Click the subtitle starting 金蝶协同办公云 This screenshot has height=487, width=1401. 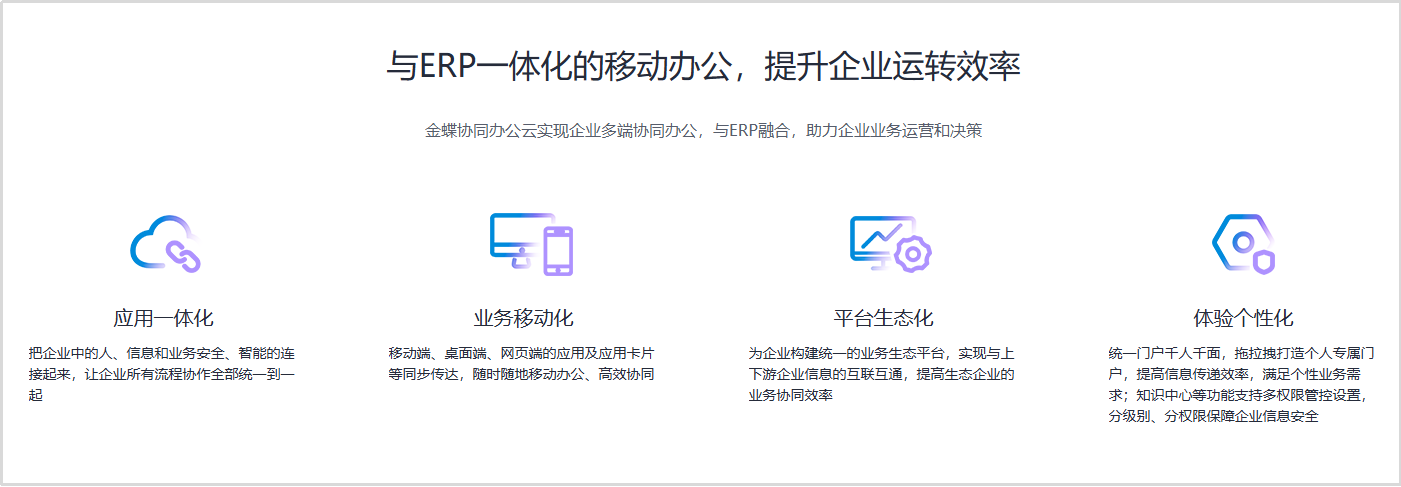[x=704, y=131]
